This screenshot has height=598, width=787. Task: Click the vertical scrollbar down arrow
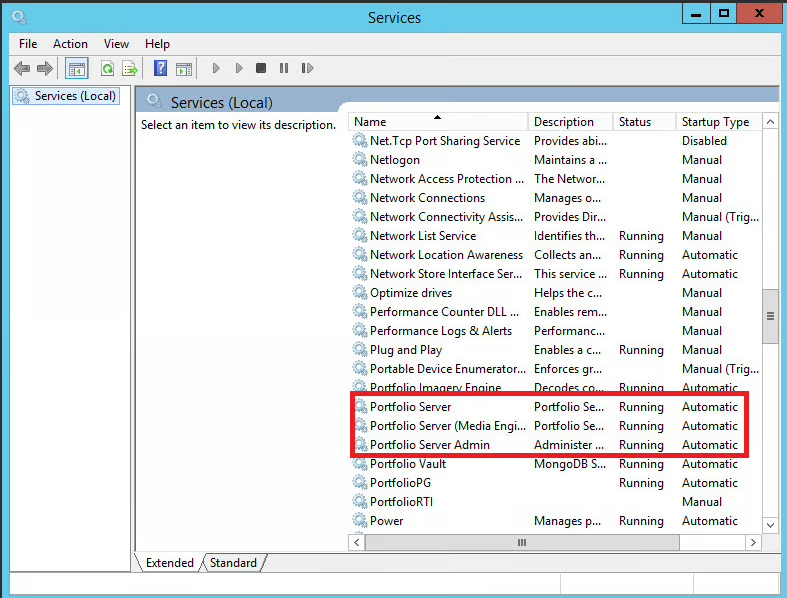[770, 525]
